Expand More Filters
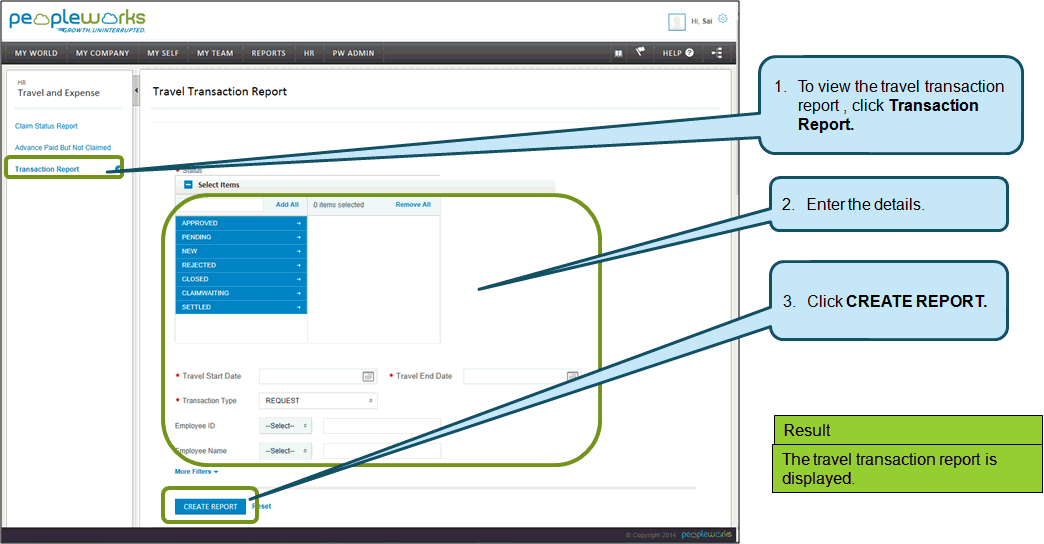Screen dimensions: 1044x544 196,471
